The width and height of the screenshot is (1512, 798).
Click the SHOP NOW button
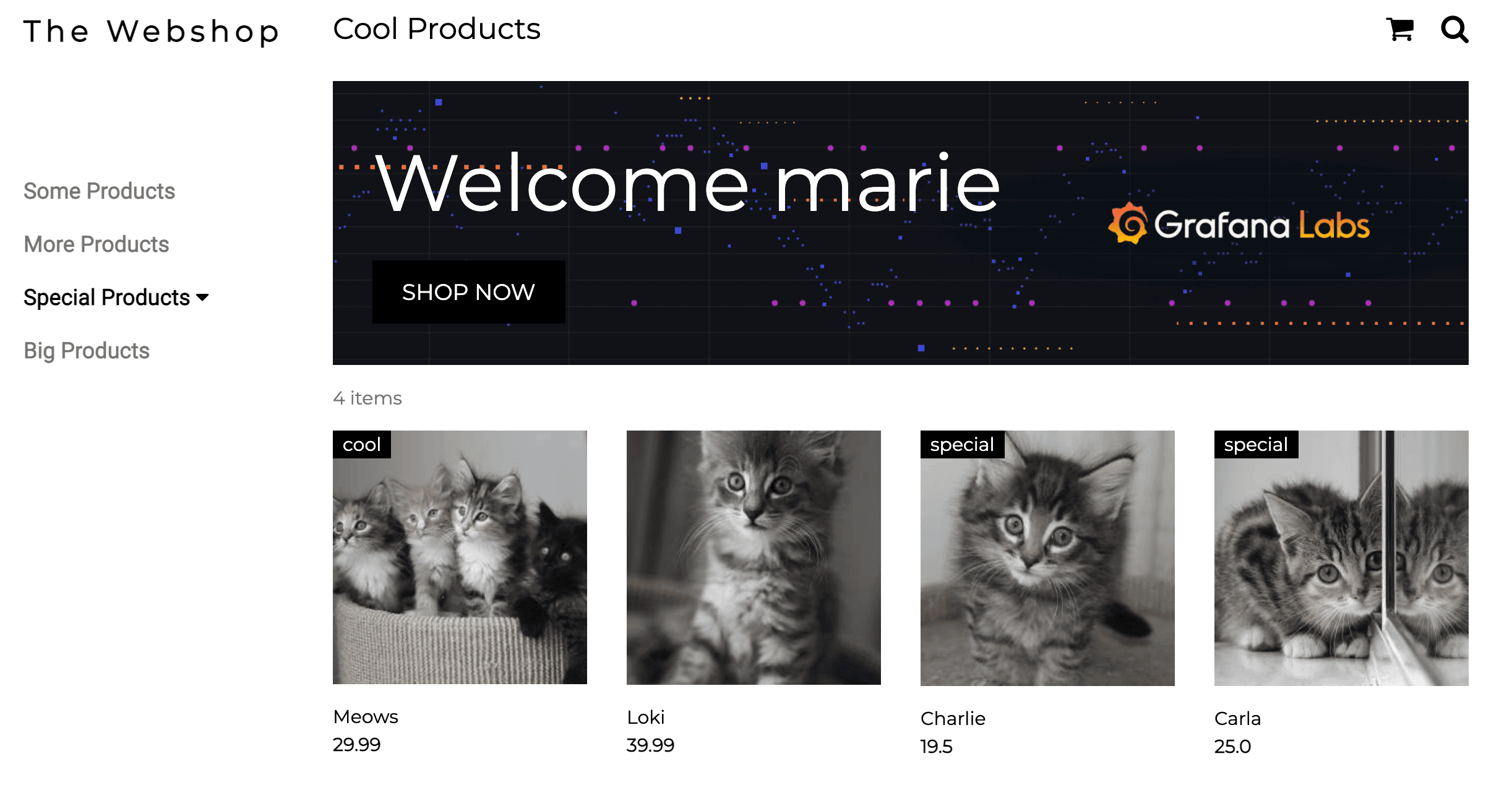(x=468, y=291)
